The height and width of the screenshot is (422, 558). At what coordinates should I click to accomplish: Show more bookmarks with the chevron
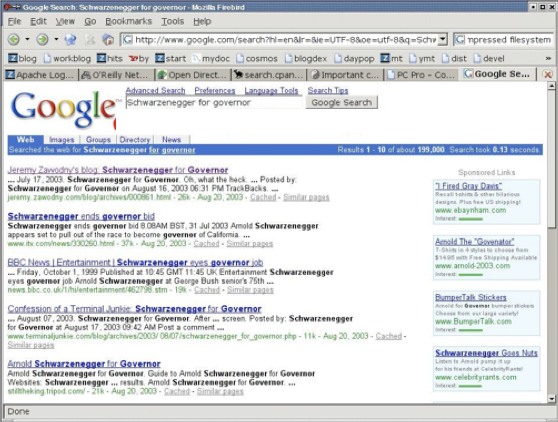[x=548, y=58]
